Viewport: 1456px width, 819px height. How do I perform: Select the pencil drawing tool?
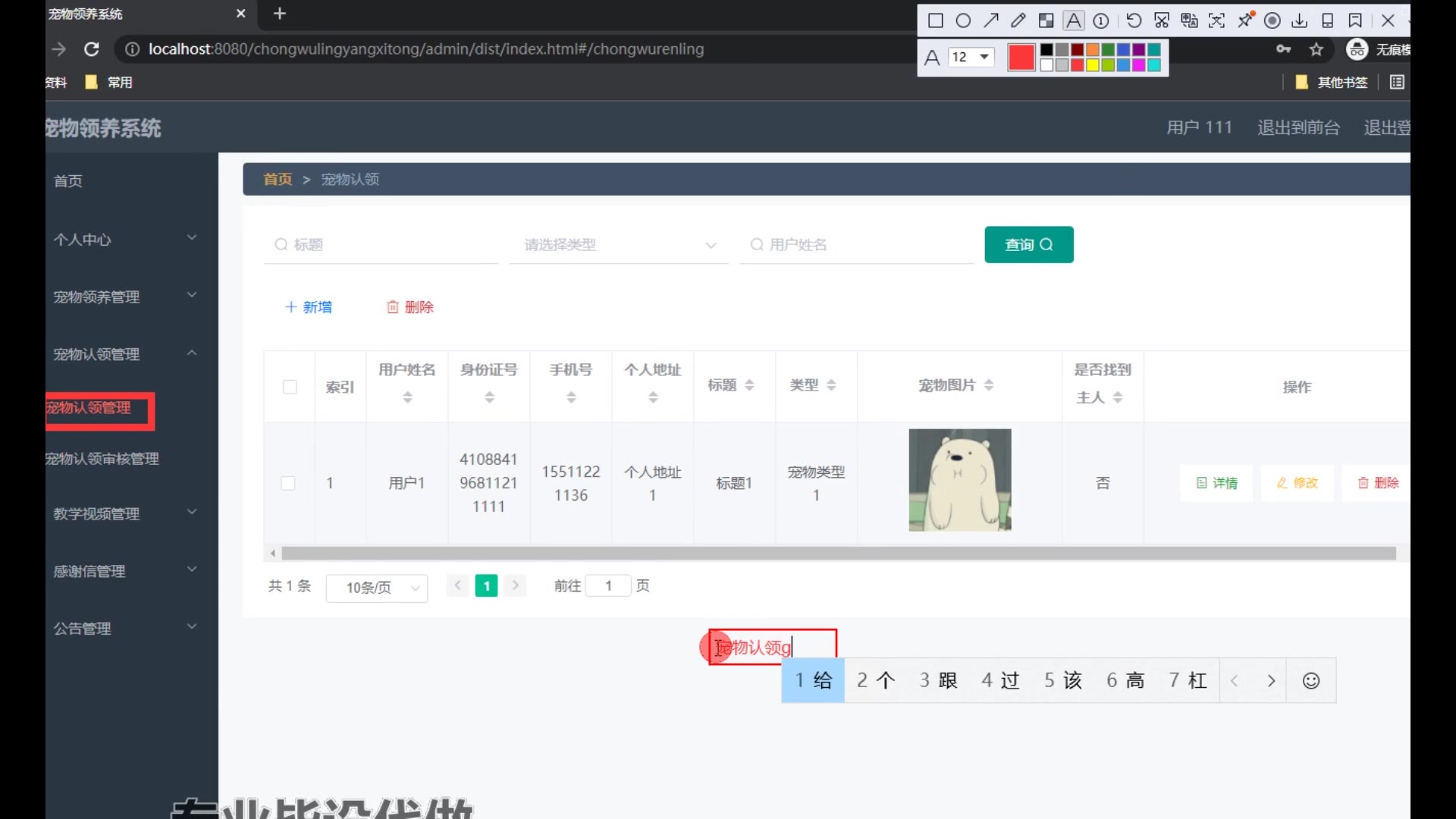(1018, 20)
